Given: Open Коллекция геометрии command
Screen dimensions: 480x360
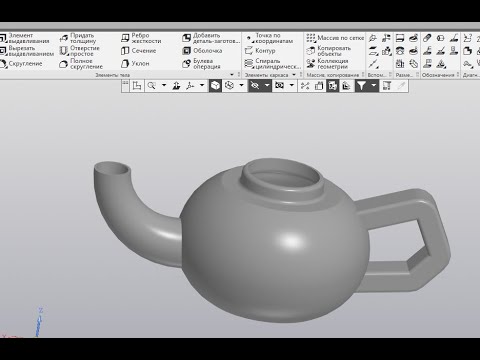Looking at the screenshot, I should [327, 64].
